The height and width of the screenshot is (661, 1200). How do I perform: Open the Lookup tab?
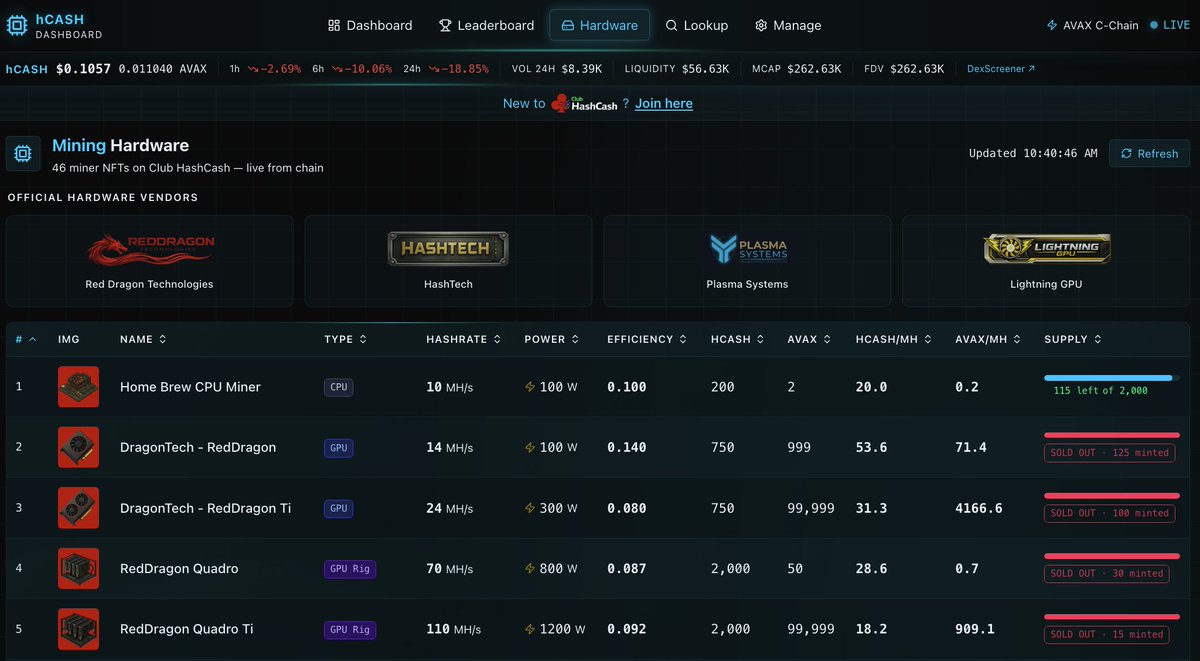(697, 25)
